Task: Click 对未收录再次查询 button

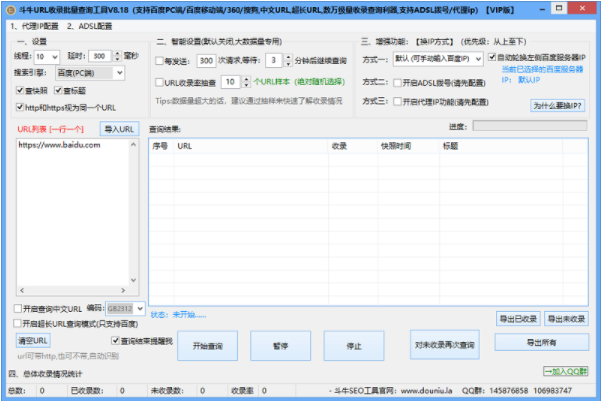Action: (445, 345)
